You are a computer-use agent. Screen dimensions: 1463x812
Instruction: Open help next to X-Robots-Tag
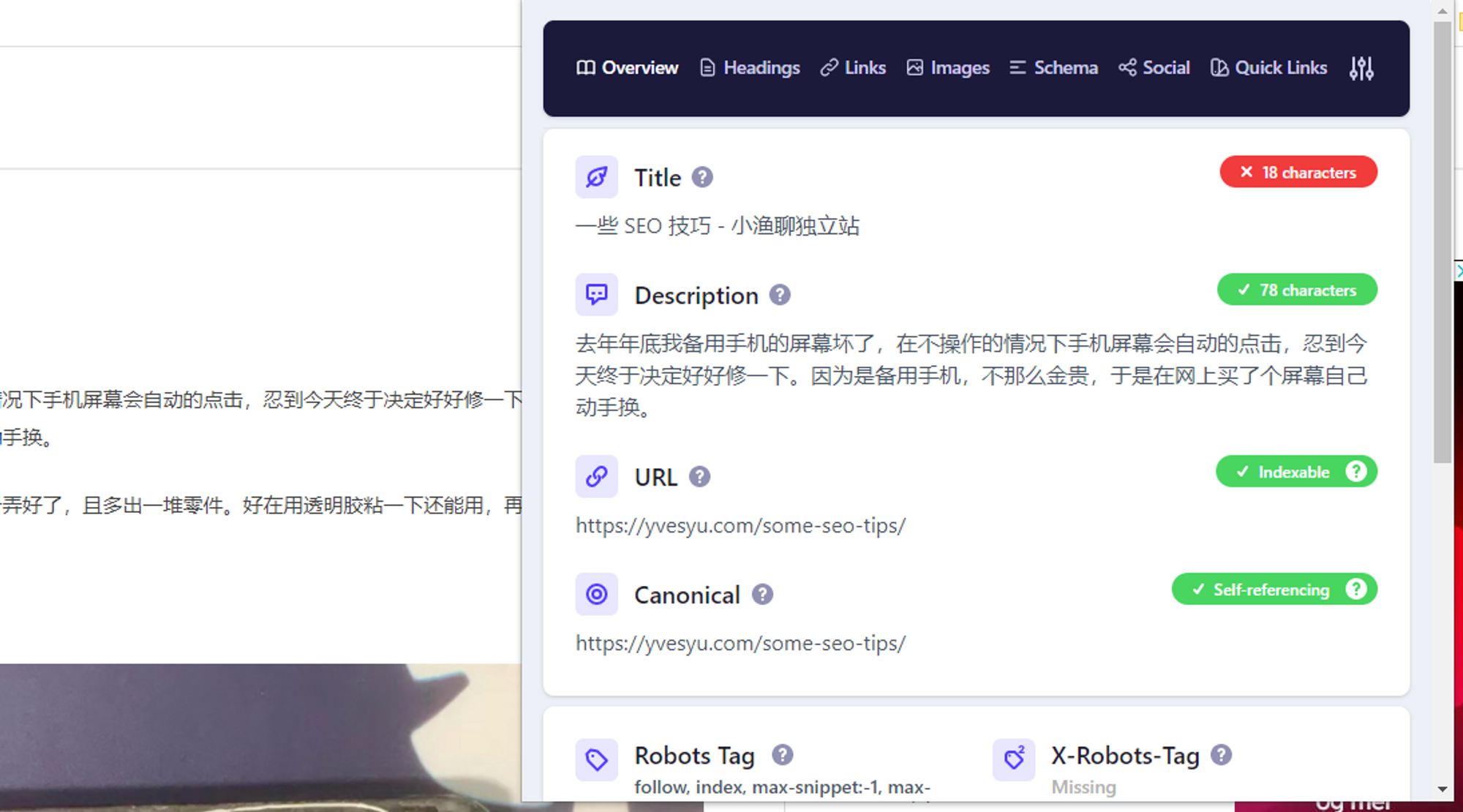[x=1221, y=755]
